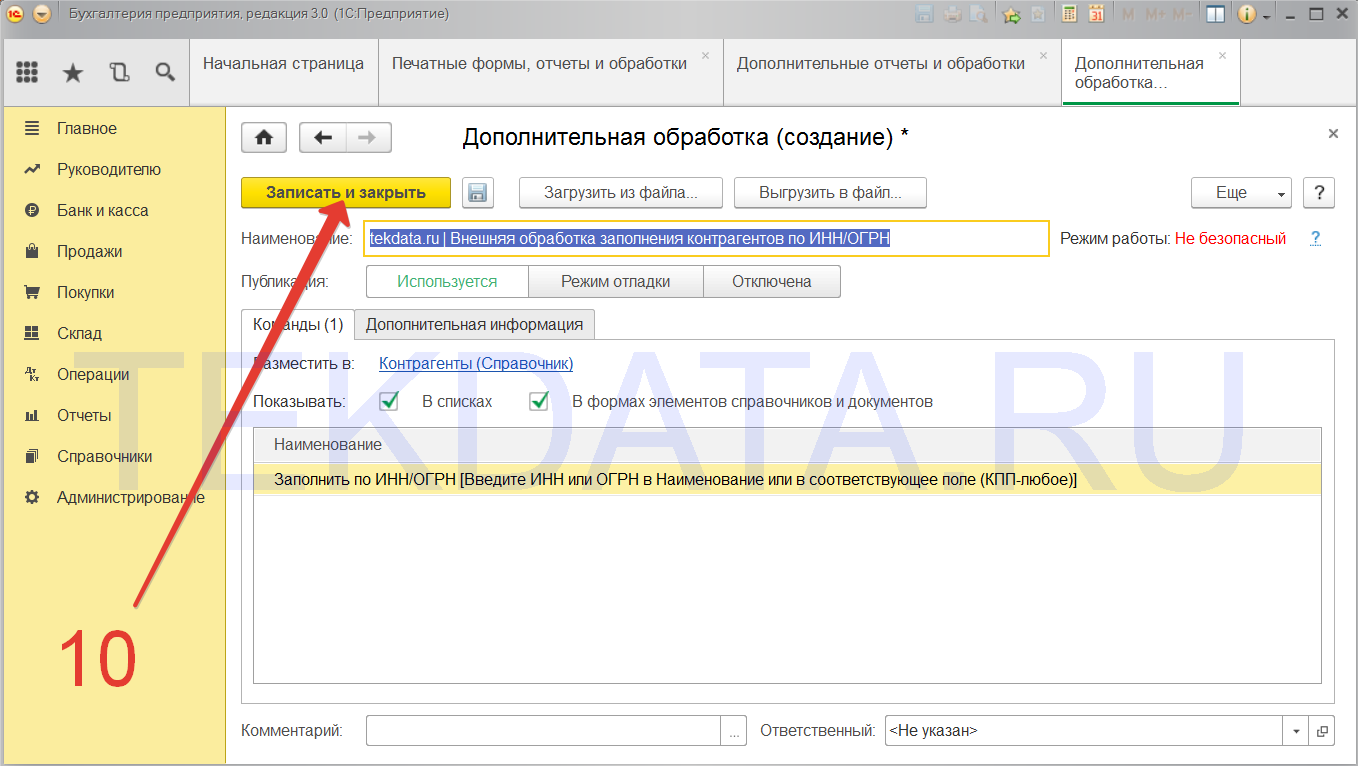
Task: Open the Контрагенты (Справочник) link
Action: [x=476, y=364]
